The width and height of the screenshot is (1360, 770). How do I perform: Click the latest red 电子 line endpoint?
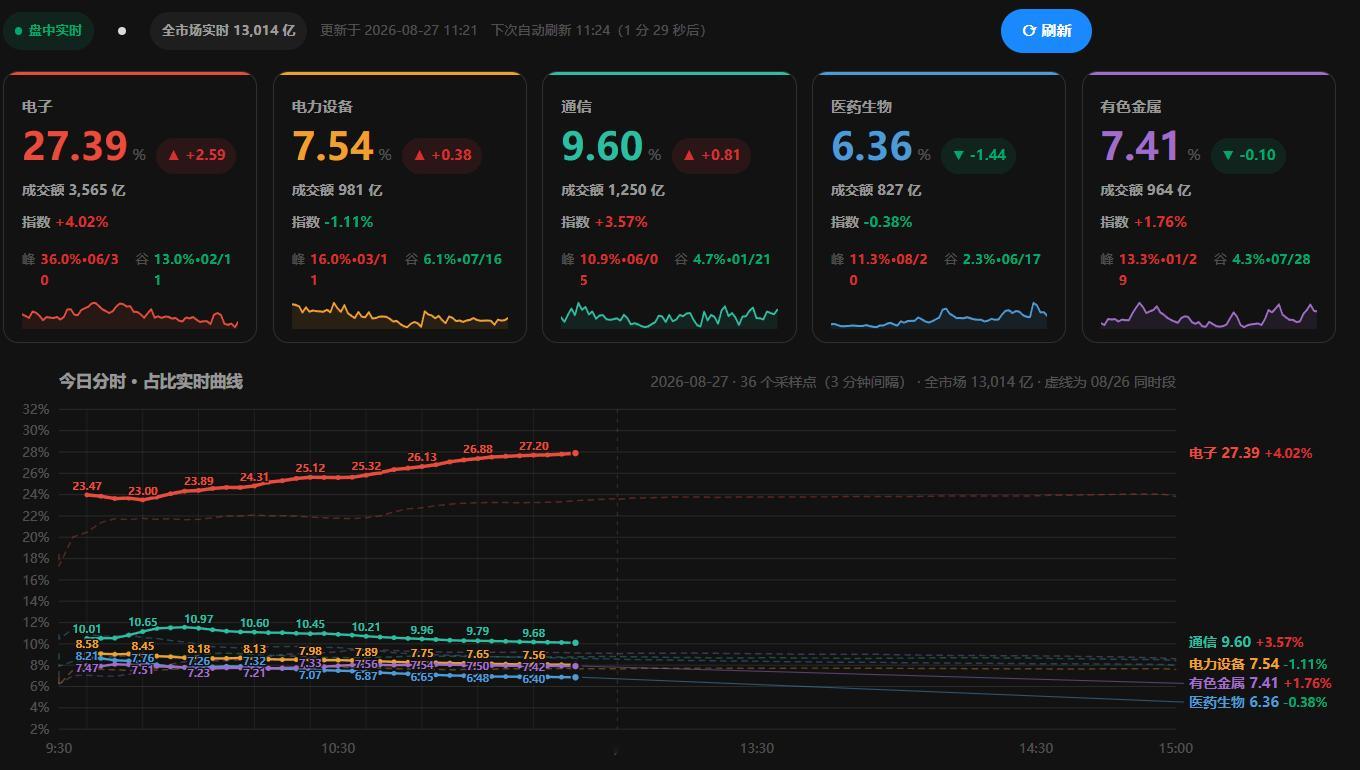point(575,454)
